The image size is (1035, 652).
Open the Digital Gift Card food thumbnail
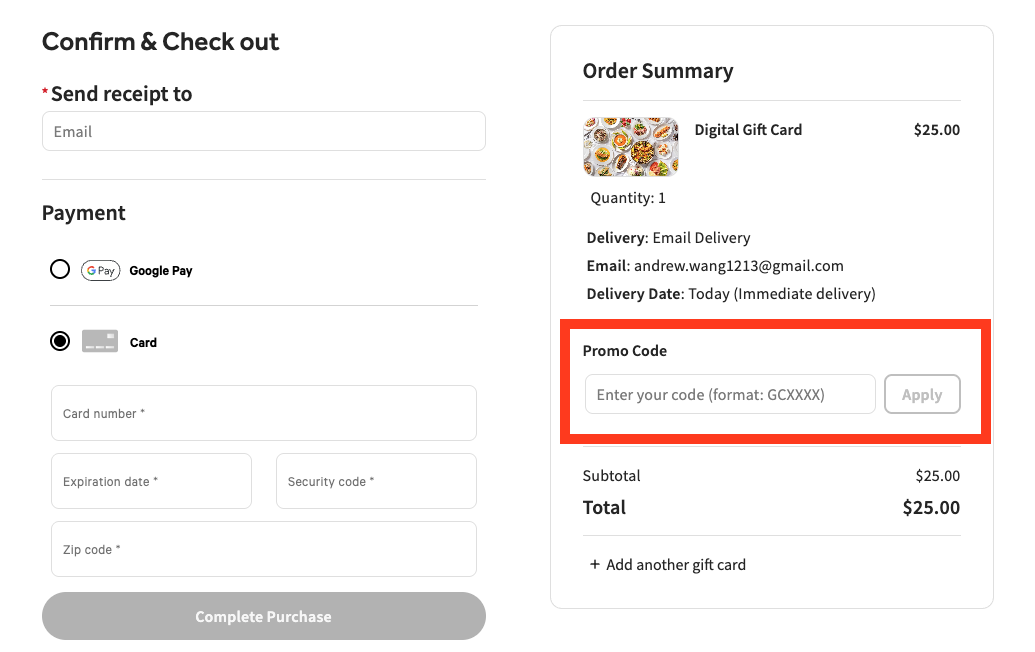[x=631, y=147]
